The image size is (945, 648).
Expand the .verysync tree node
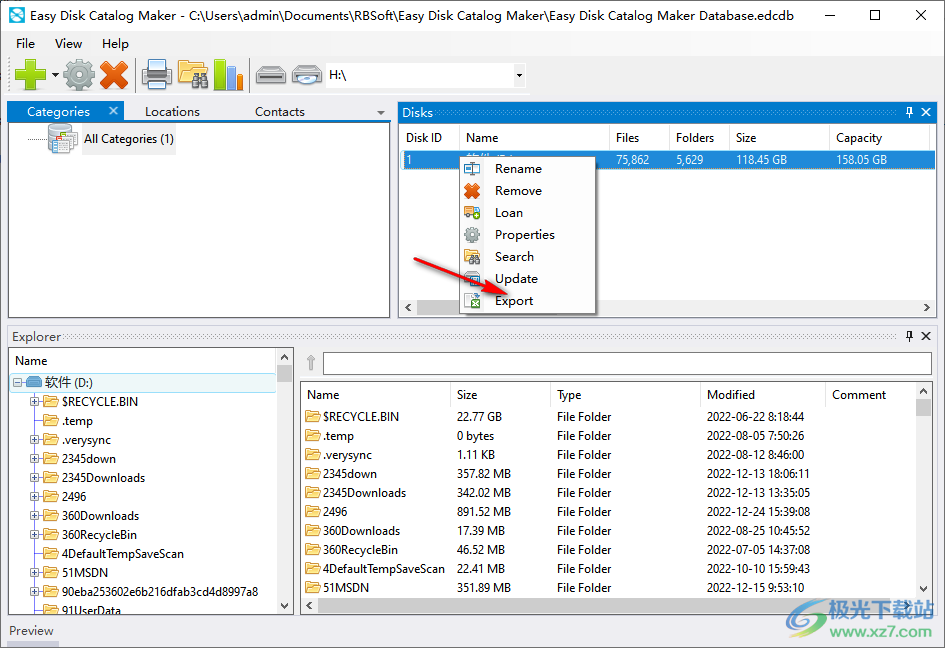[x=34, y=439]
